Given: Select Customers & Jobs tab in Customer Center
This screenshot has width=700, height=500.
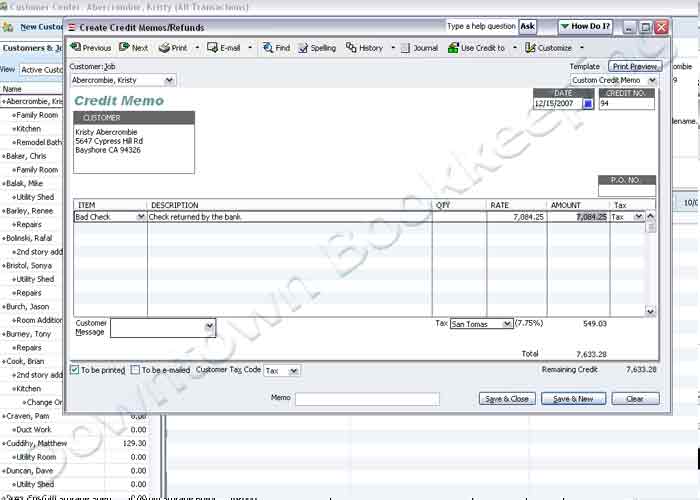Looking at the screenshot, I should point(31,48).
